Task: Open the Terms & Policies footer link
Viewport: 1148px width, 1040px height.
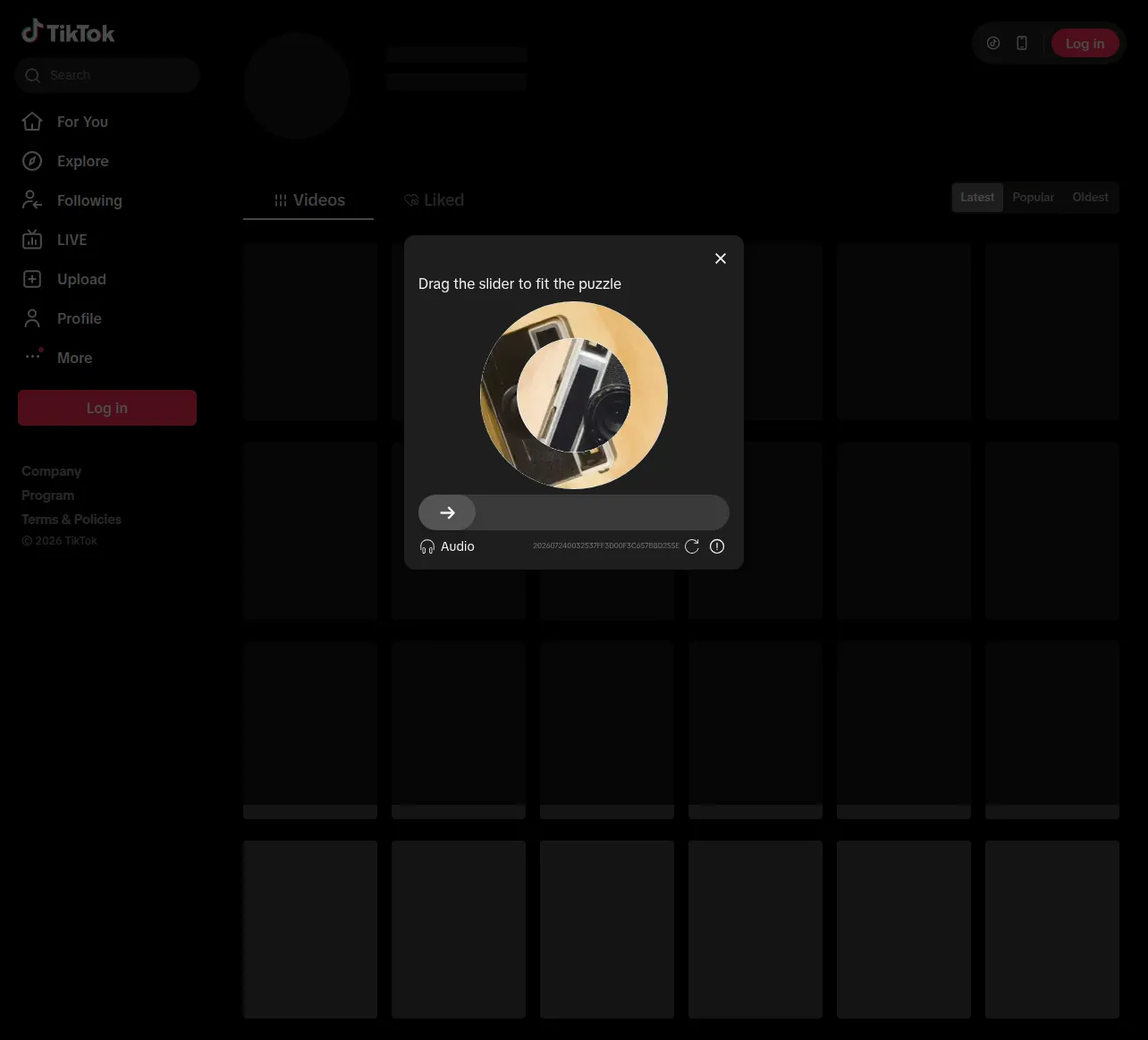Action: pyautogui.click(x=72, y=520)
